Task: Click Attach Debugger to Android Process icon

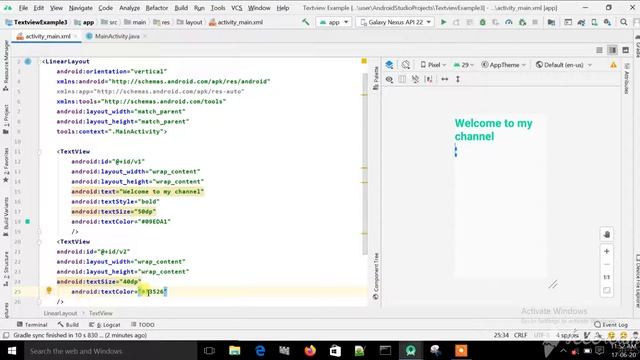Action: (x=522, y=22)
